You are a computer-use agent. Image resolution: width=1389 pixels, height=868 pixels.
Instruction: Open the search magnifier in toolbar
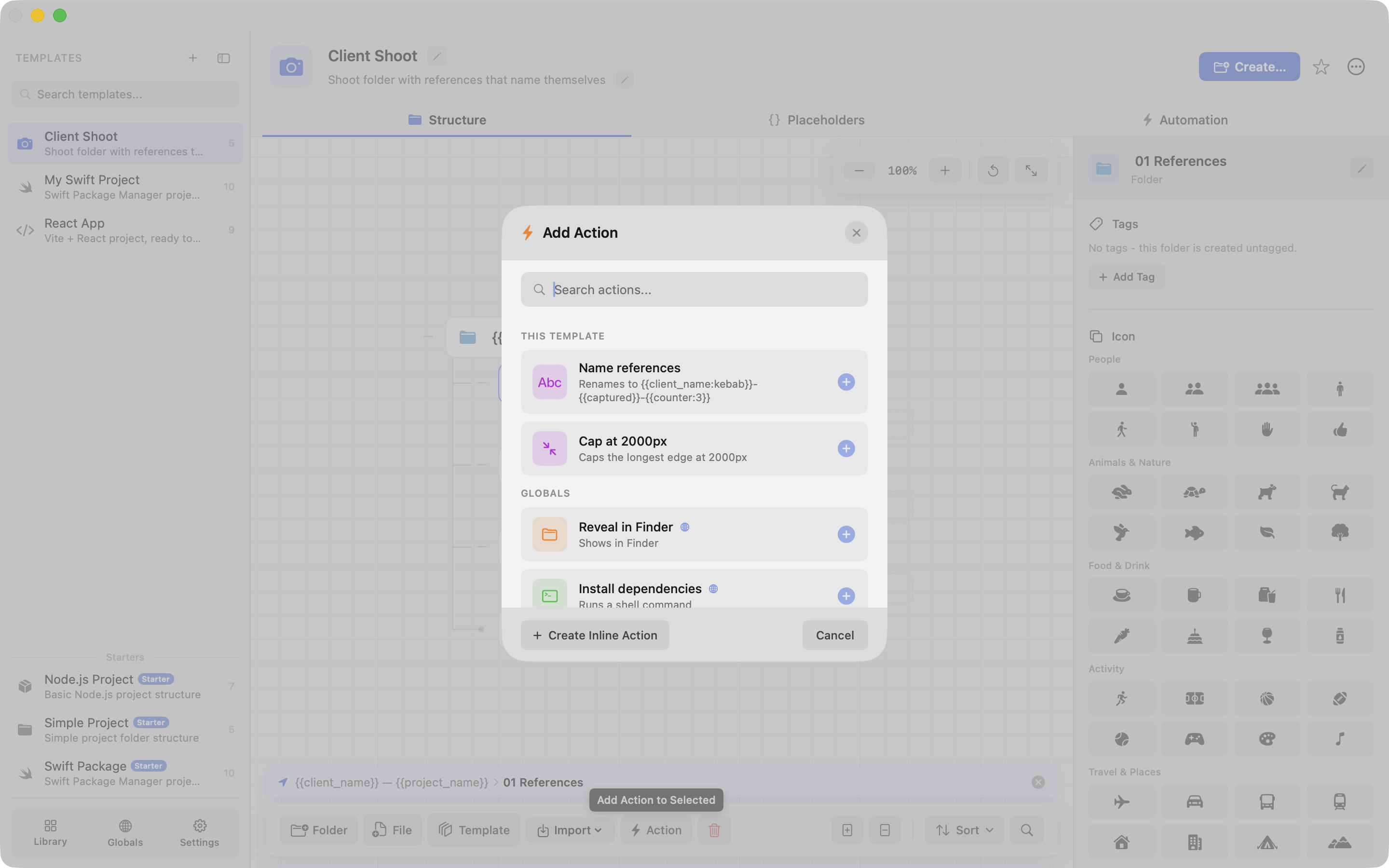pos(1027,830)
